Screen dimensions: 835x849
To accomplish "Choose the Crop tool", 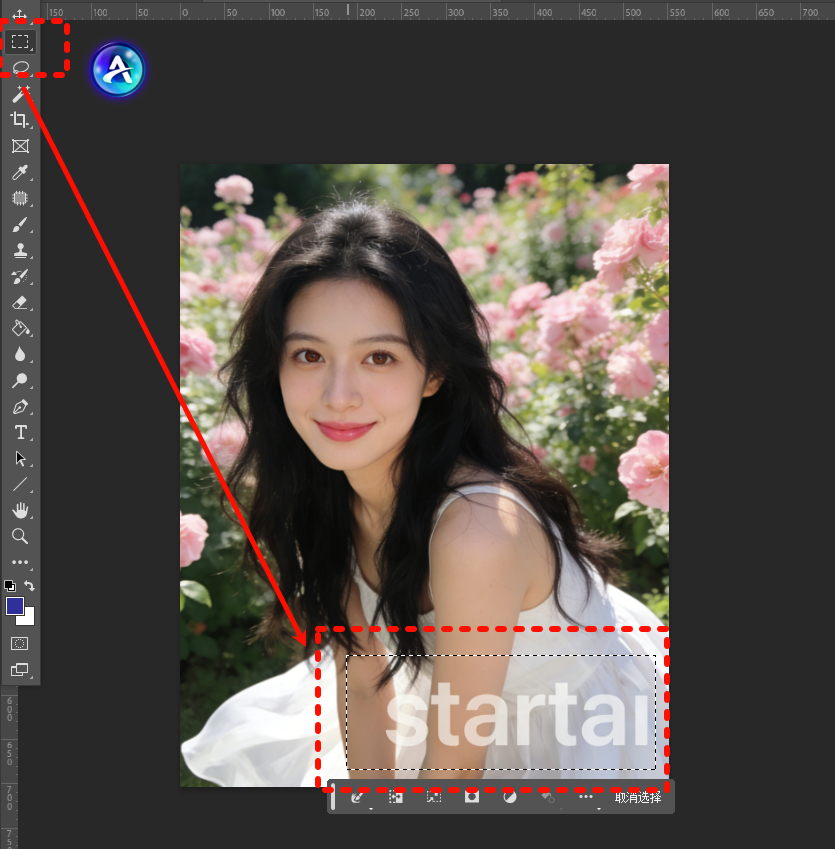I will [x=20, y=120].
